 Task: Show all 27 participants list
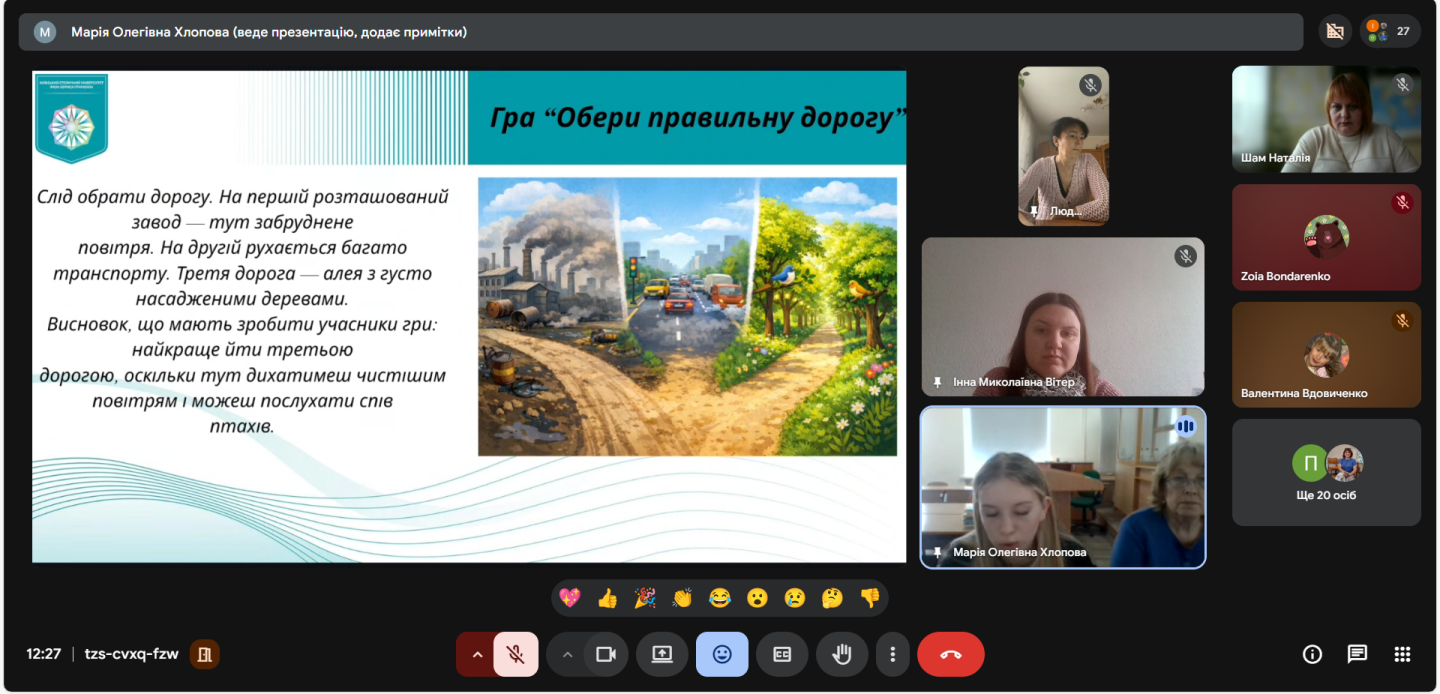[1390, 31]
